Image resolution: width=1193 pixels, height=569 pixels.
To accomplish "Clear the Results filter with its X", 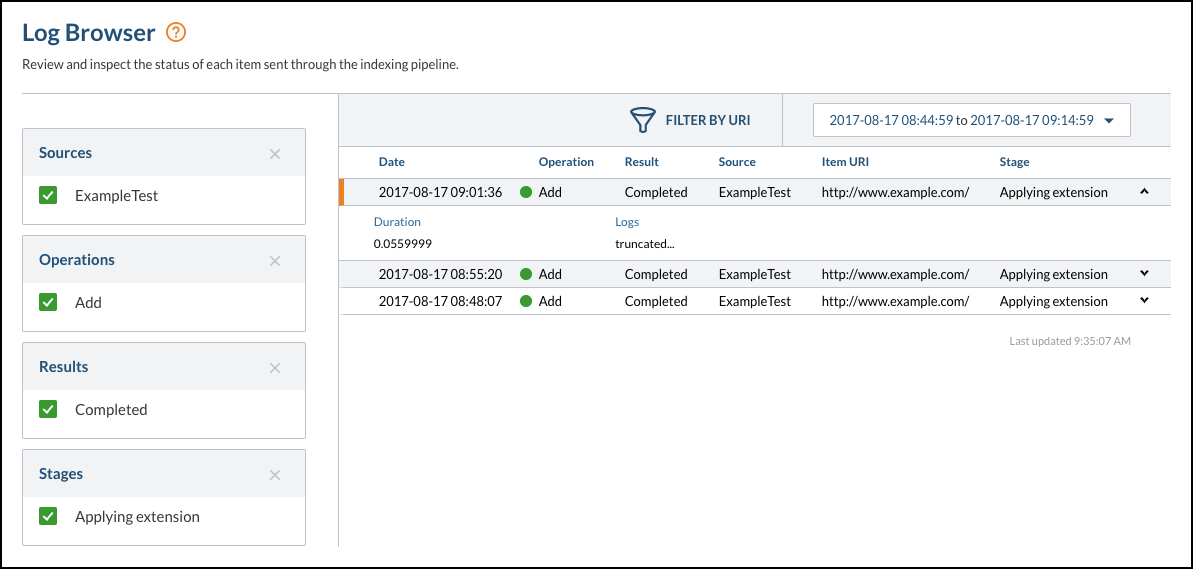I will point(275,368).
